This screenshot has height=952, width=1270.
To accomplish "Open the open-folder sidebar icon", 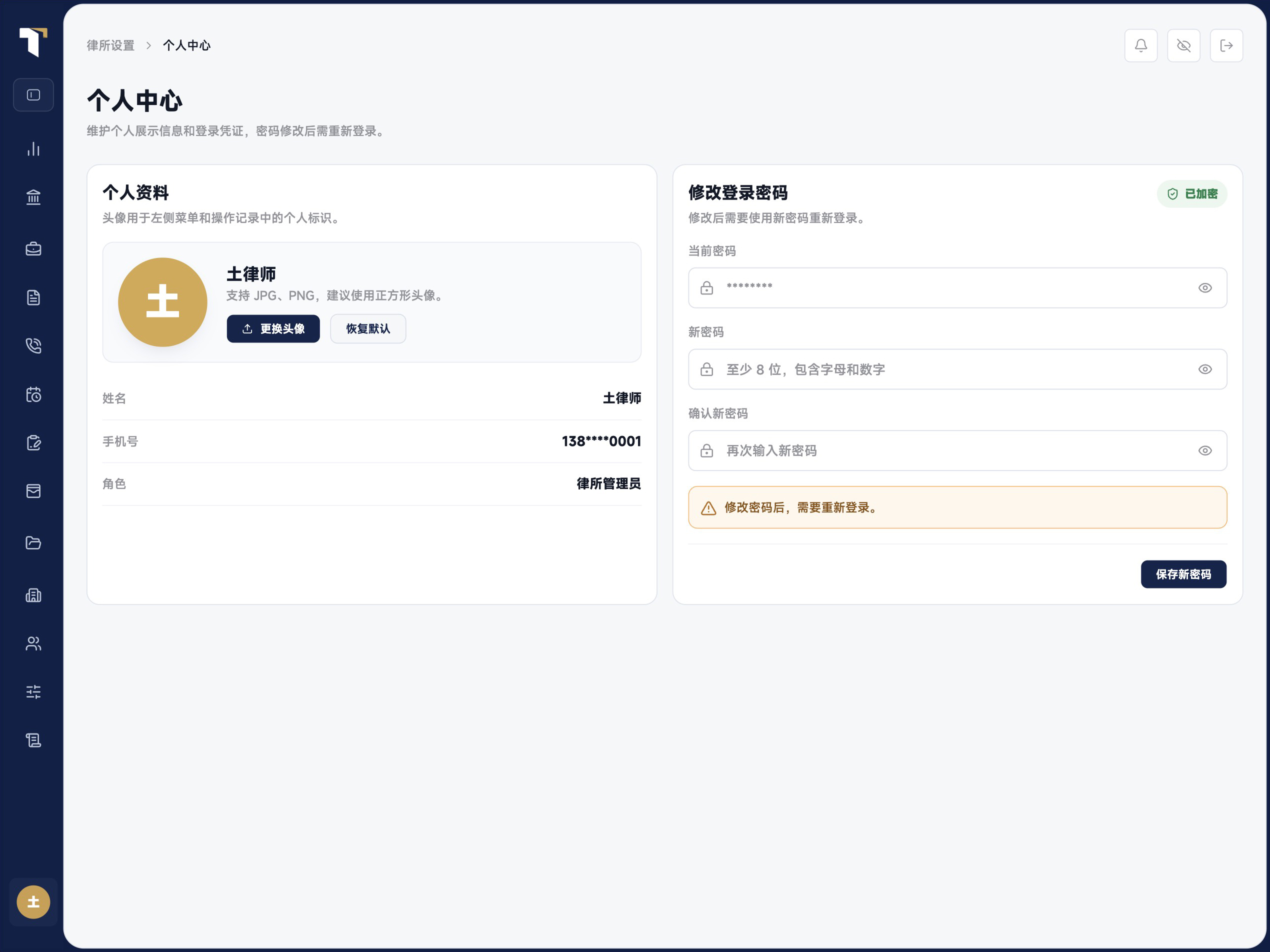I will pyautogui.click(x=33, y=542).
